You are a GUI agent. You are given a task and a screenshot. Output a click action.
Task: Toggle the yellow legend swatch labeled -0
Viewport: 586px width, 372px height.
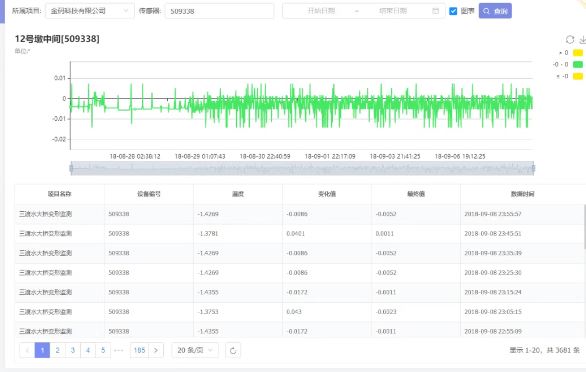(x=578, y=76)
